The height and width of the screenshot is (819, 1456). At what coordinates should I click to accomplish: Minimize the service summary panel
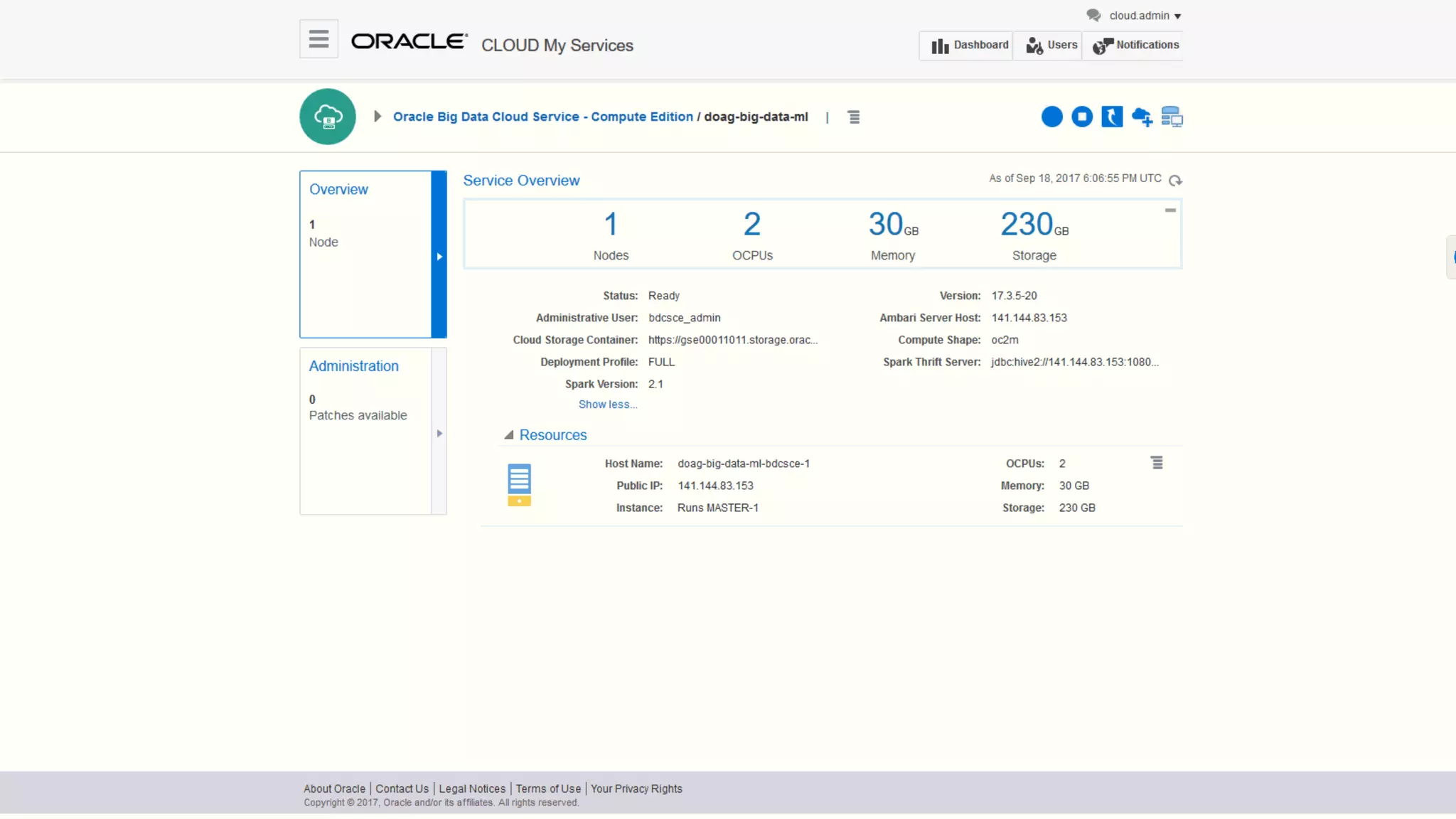[x=1170, y=210]
